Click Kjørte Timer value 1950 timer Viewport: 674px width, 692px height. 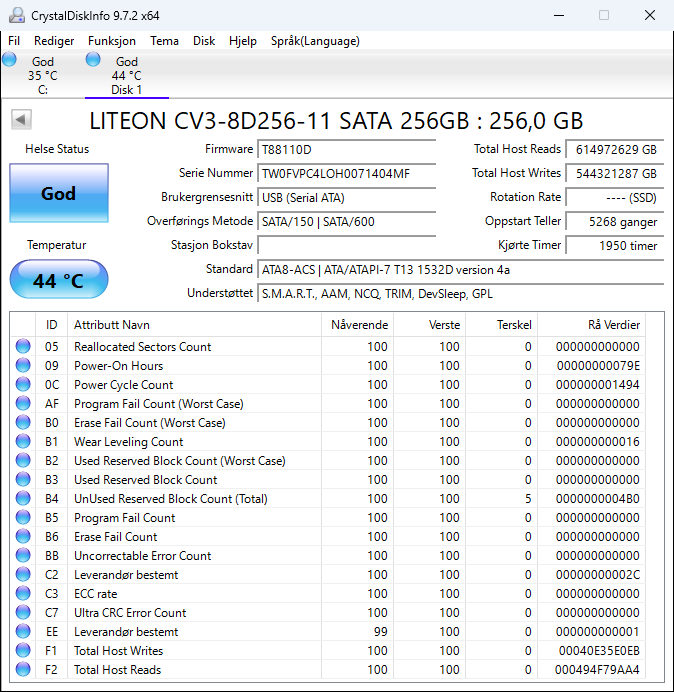[614, 245]
